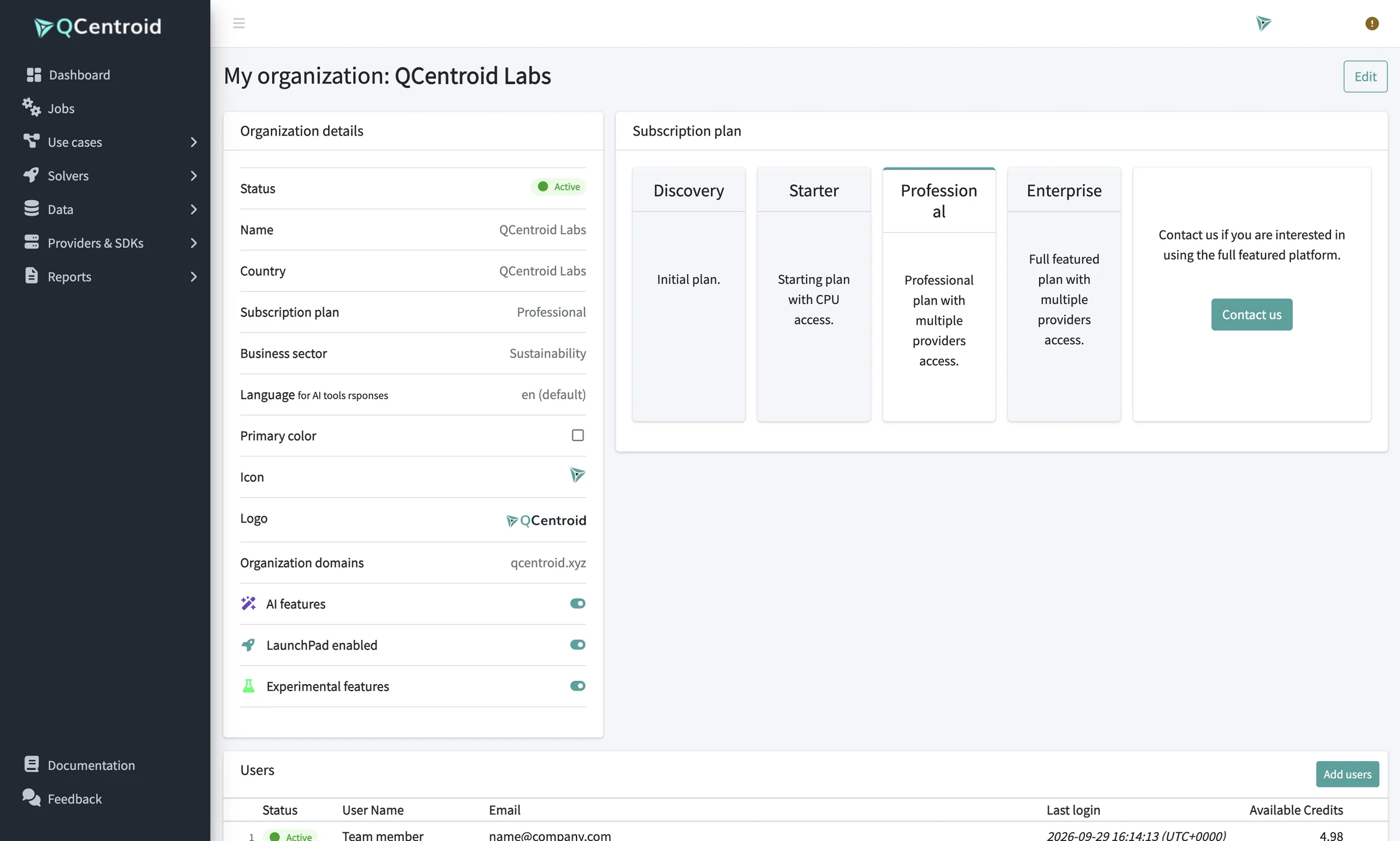Click the AI features magic wand icon
Viewport: 1400px width, 841px height.
(x=248, y=603)
